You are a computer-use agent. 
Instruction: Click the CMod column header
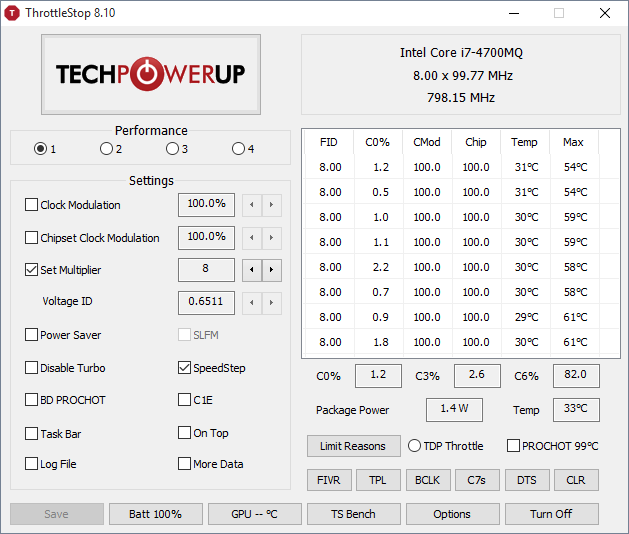(x=427, y=142)
